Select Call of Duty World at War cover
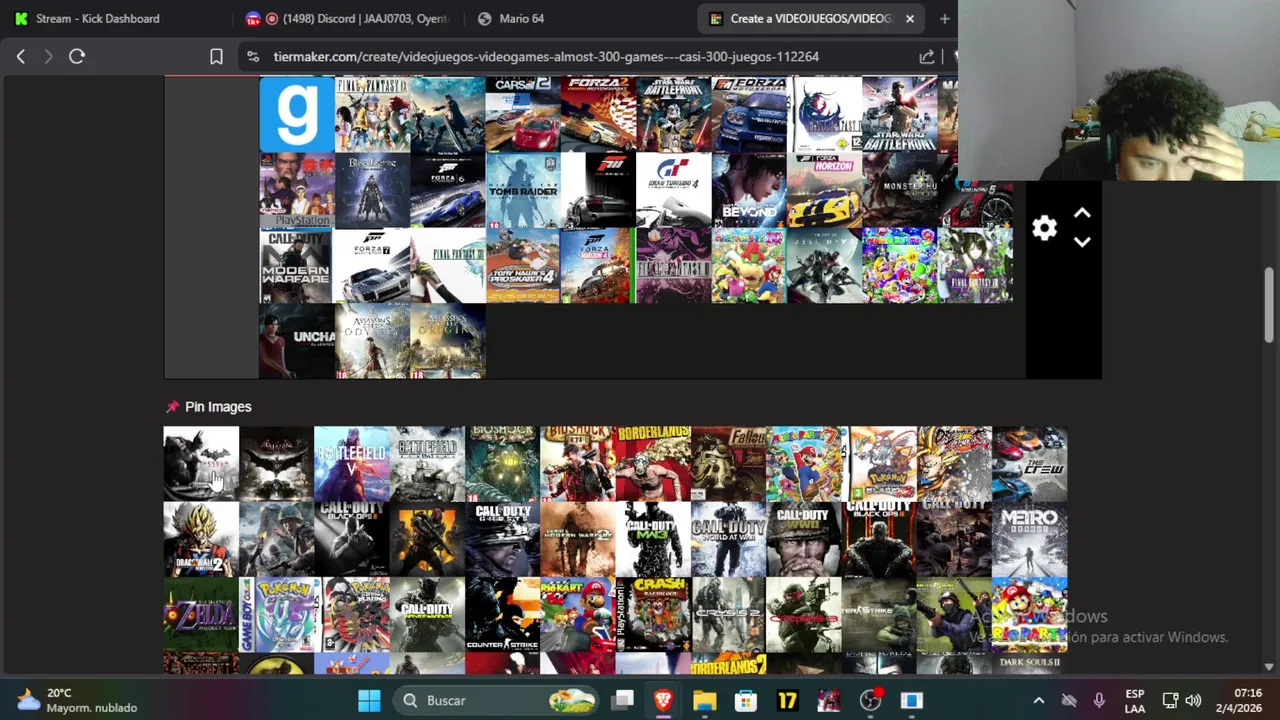 [x=728, y=540]
